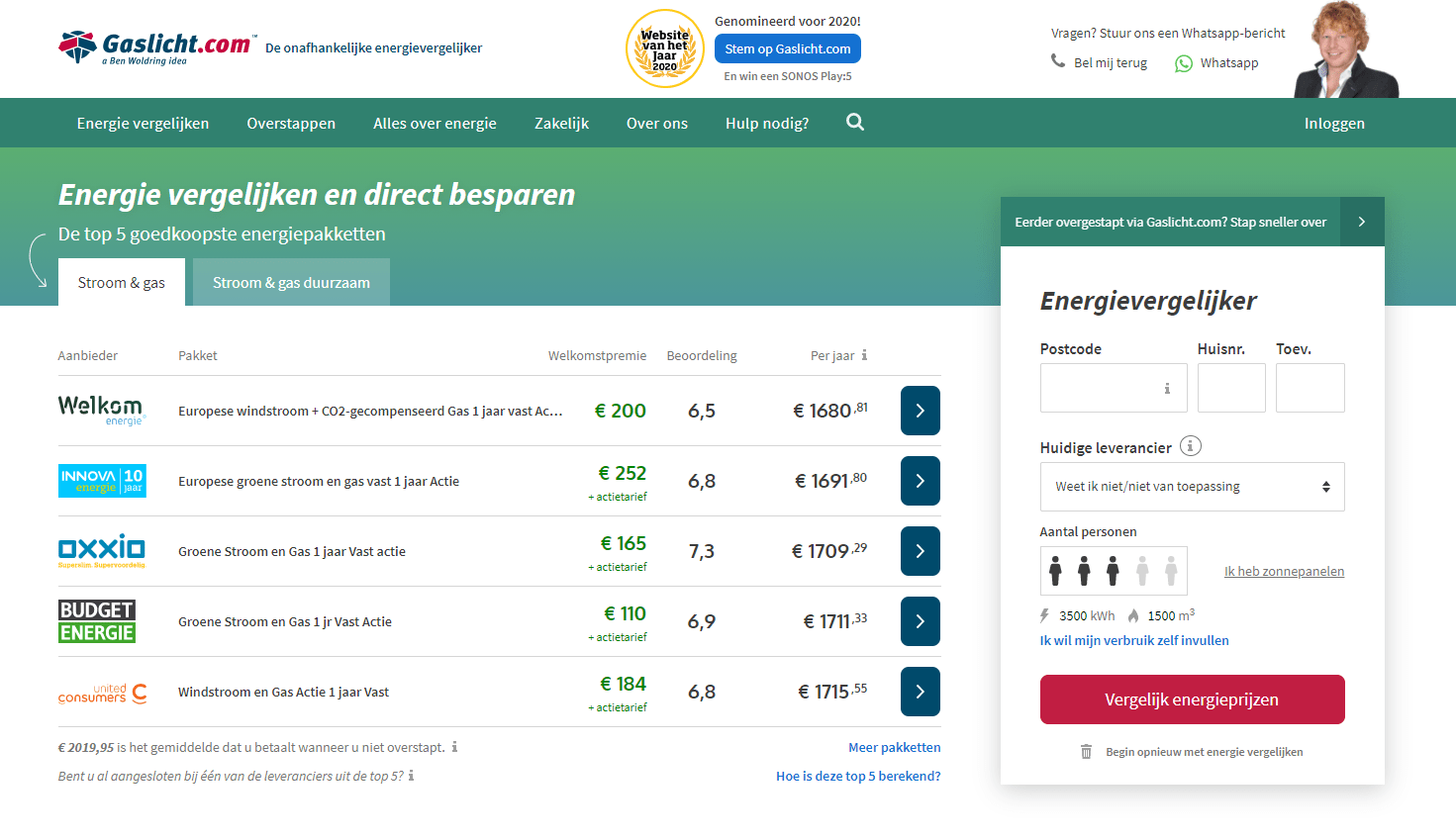Click the Gaslicht.com logo
The height and width of the screenshot is (838, 1456).
pos(156,47)
